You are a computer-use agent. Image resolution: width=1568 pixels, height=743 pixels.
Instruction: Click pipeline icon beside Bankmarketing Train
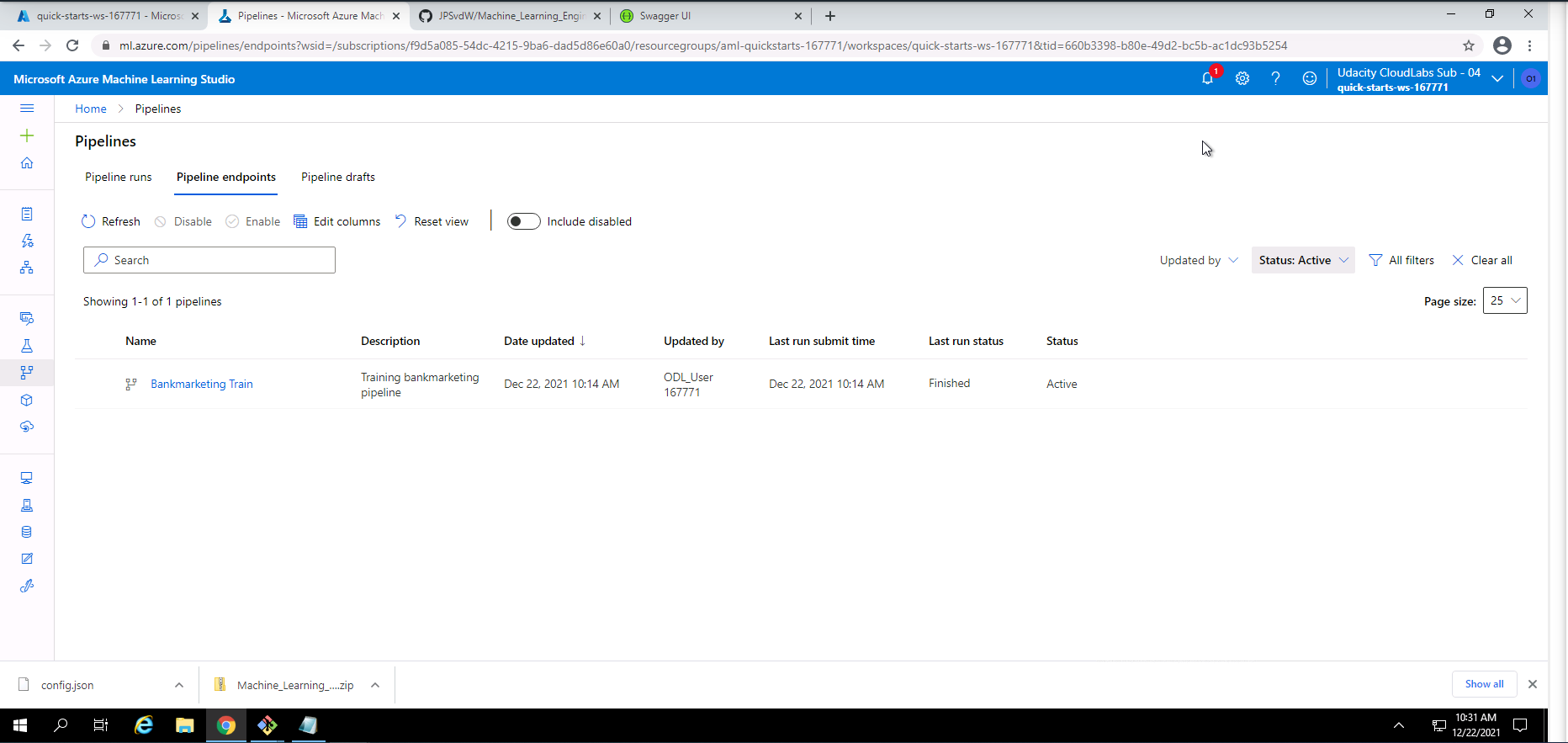(x=131, y=384)
